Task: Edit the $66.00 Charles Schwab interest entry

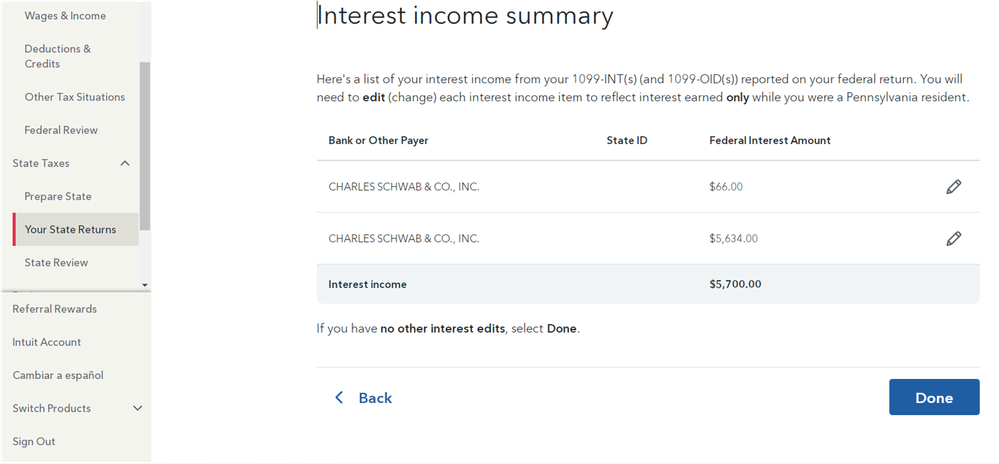Action: click(953, 187)
